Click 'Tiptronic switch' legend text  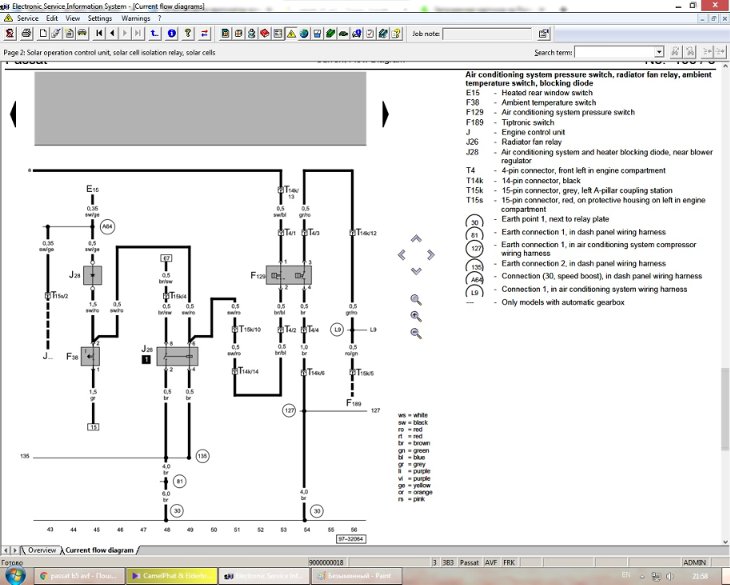tap(527, 122)
